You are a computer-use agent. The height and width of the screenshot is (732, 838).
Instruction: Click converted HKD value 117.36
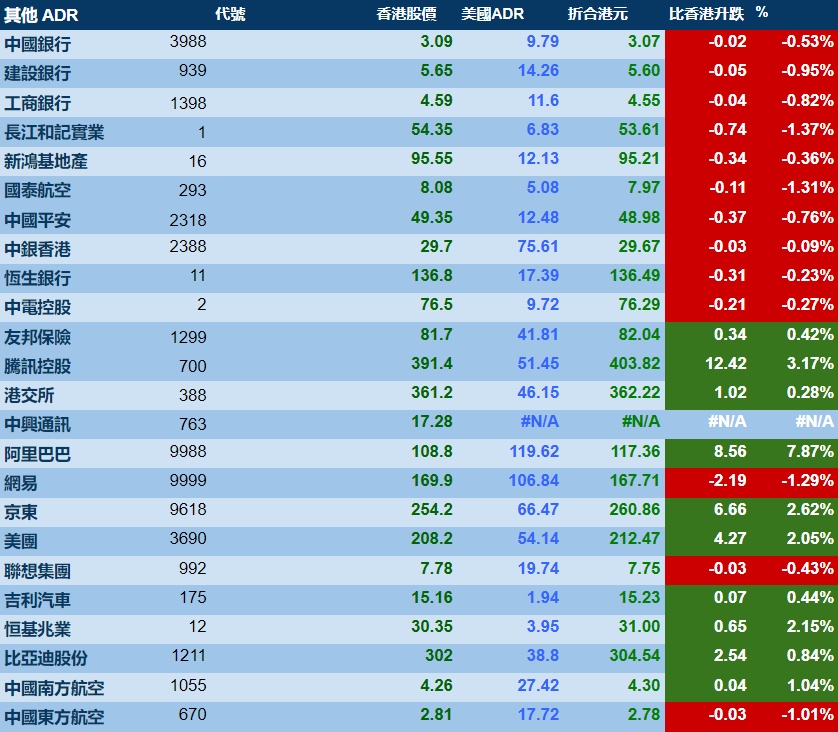pos(635,451)
